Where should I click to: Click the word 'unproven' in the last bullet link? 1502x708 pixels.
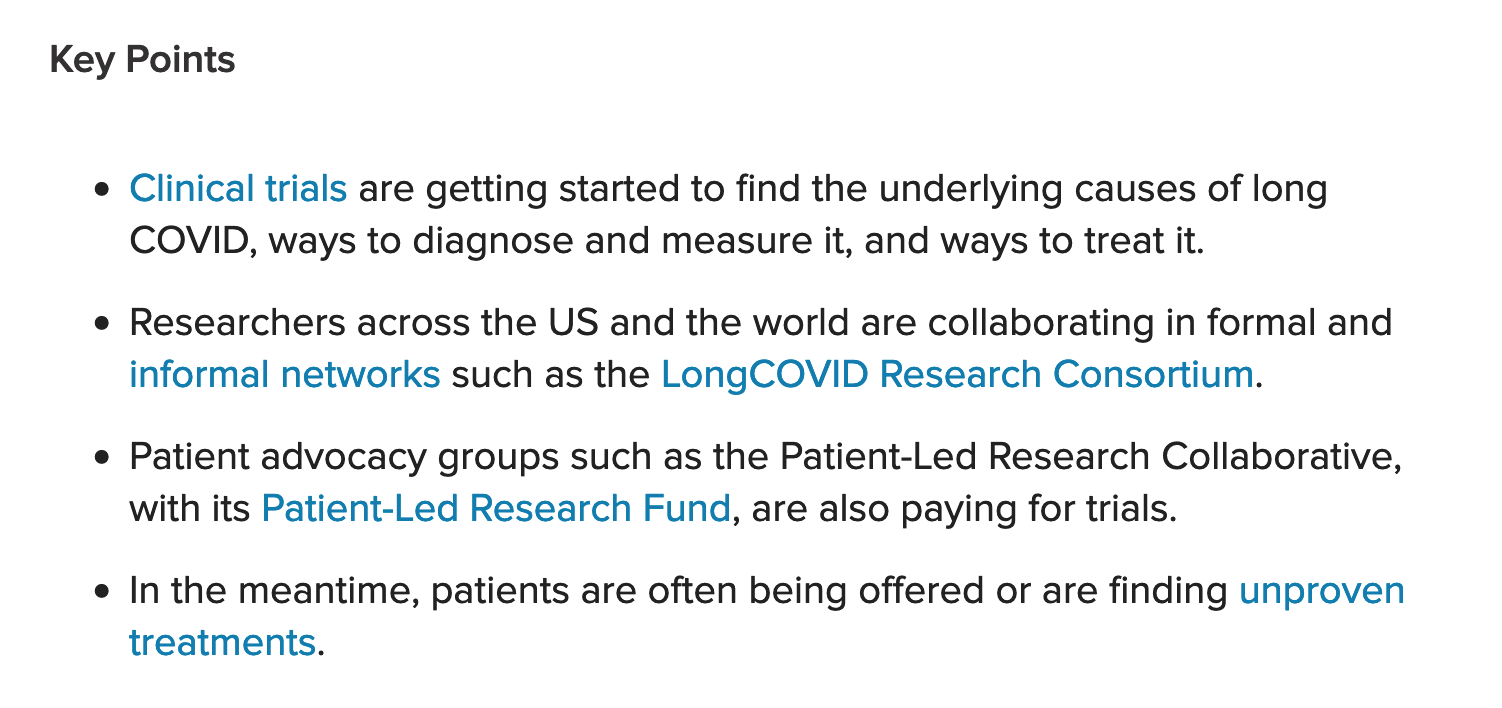pos(1321,592)
